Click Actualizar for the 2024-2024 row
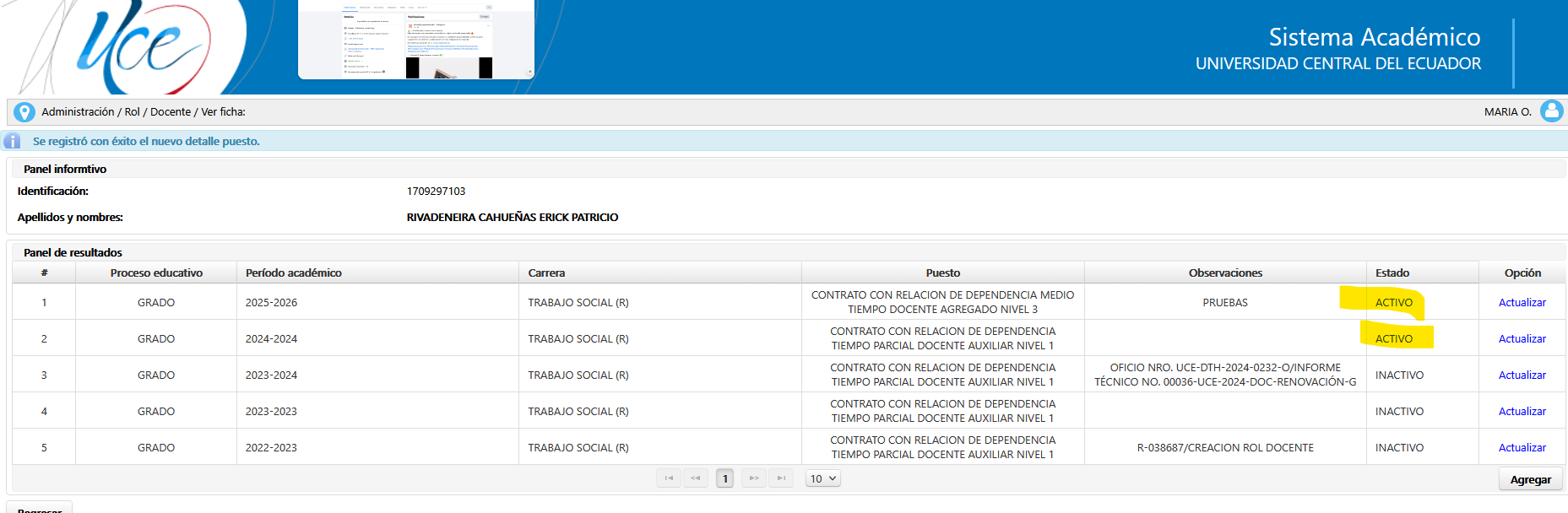The width and height of the screenshot is (1568, 513). (x=1522, y=338)
